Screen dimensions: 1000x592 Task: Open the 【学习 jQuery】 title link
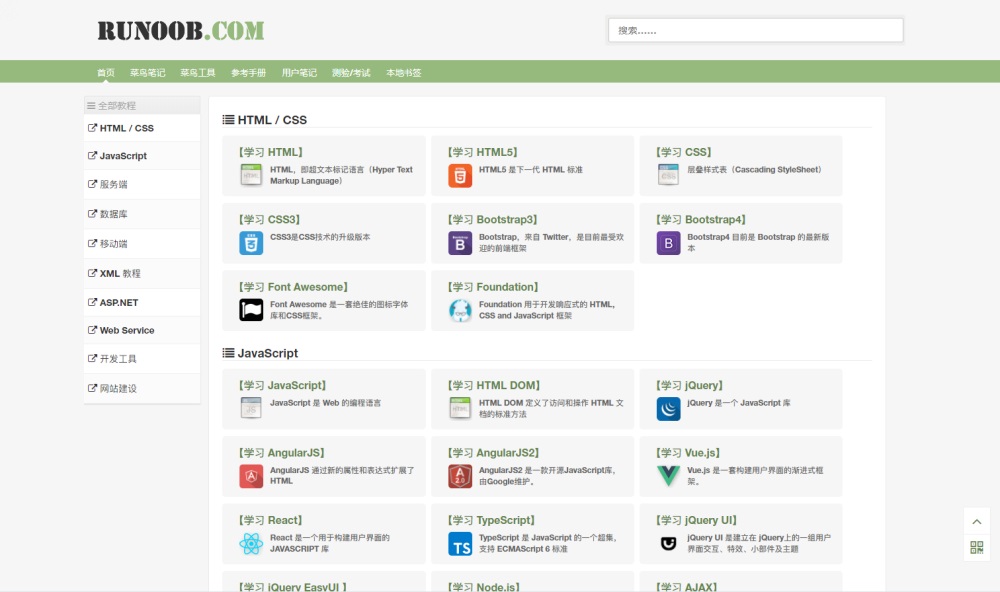[690, 385]
